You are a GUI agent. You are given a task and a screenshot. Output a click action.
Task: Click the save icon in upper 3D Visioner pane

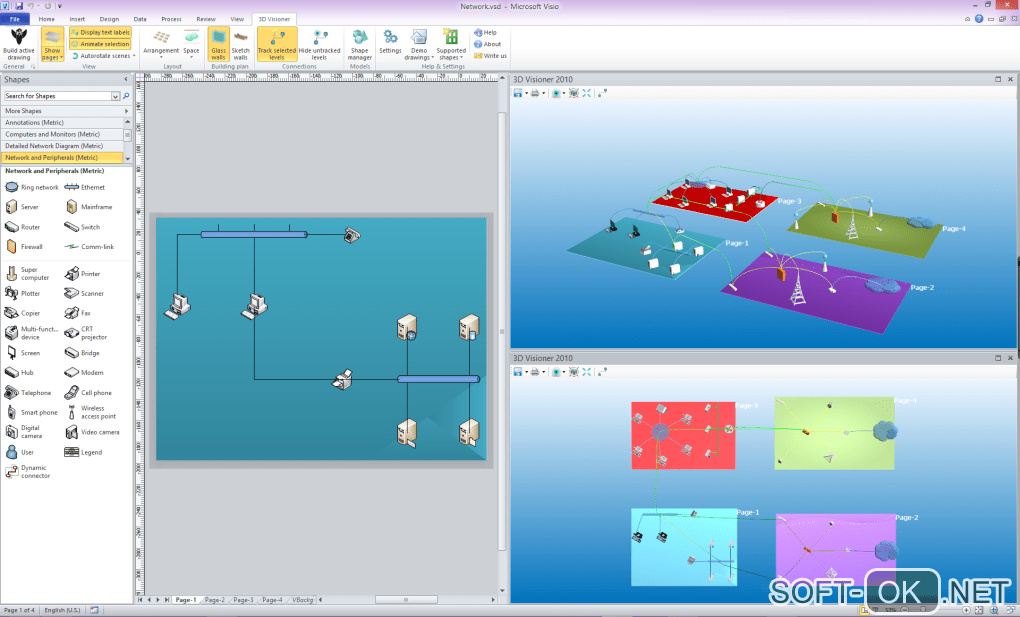pos(518,93)
